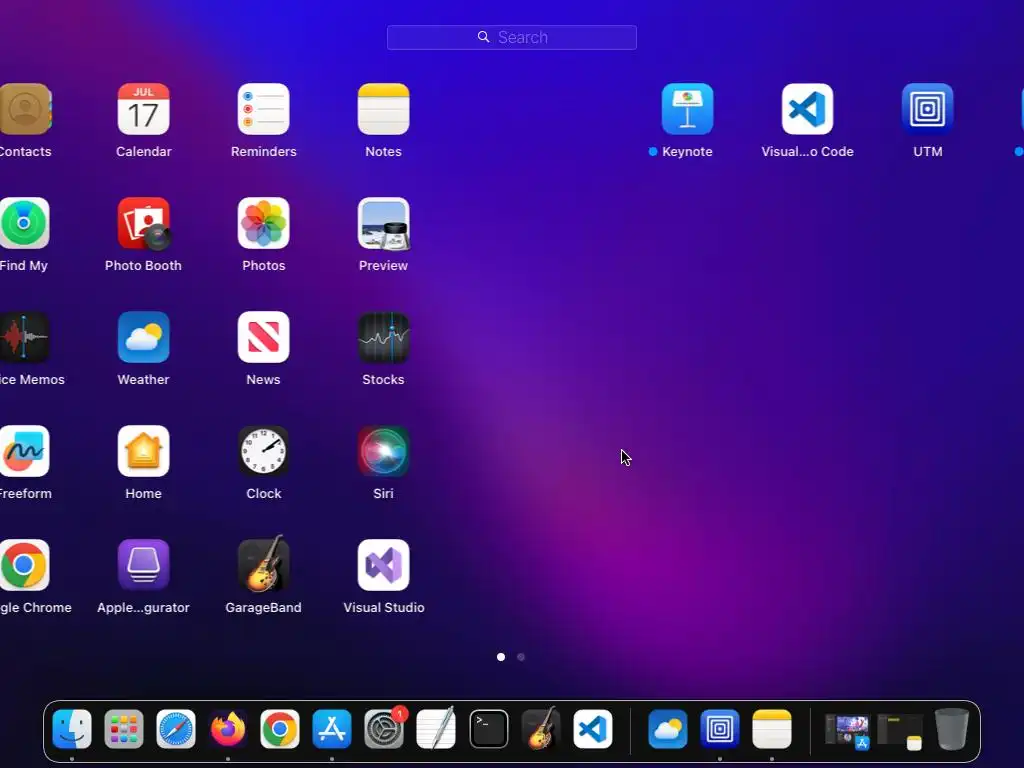Open GarageBand from the Launchpad grid

pos(263,564)
